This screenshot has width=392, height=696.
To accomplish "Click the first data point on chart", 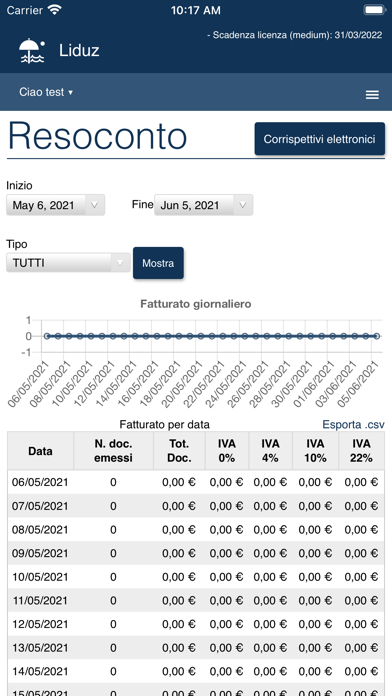I will 47,336.
